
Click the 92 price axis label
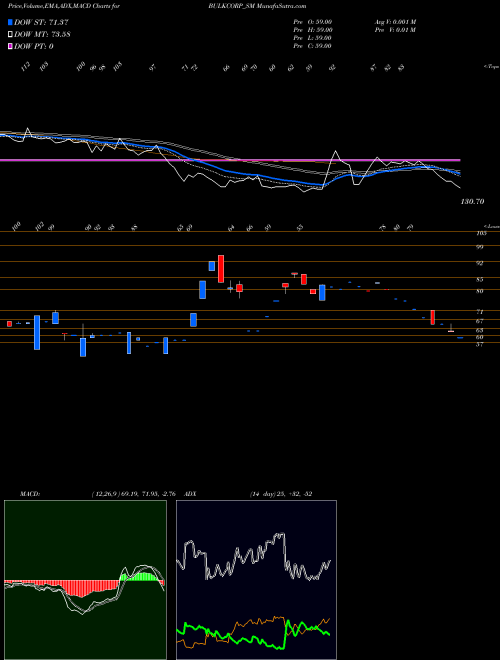click(x=479, y=263)
